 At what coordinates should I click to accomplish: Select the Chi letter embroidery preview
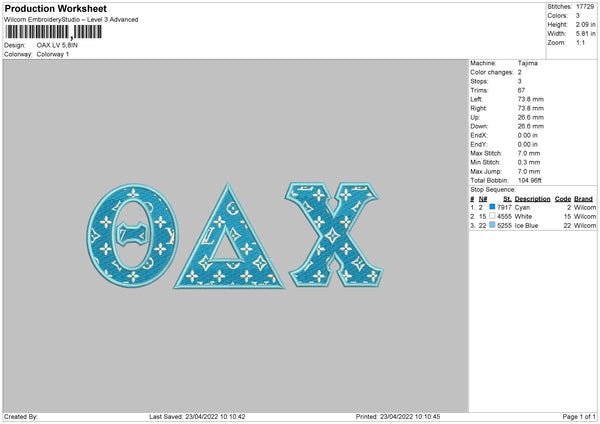click(x=334, y=235)
